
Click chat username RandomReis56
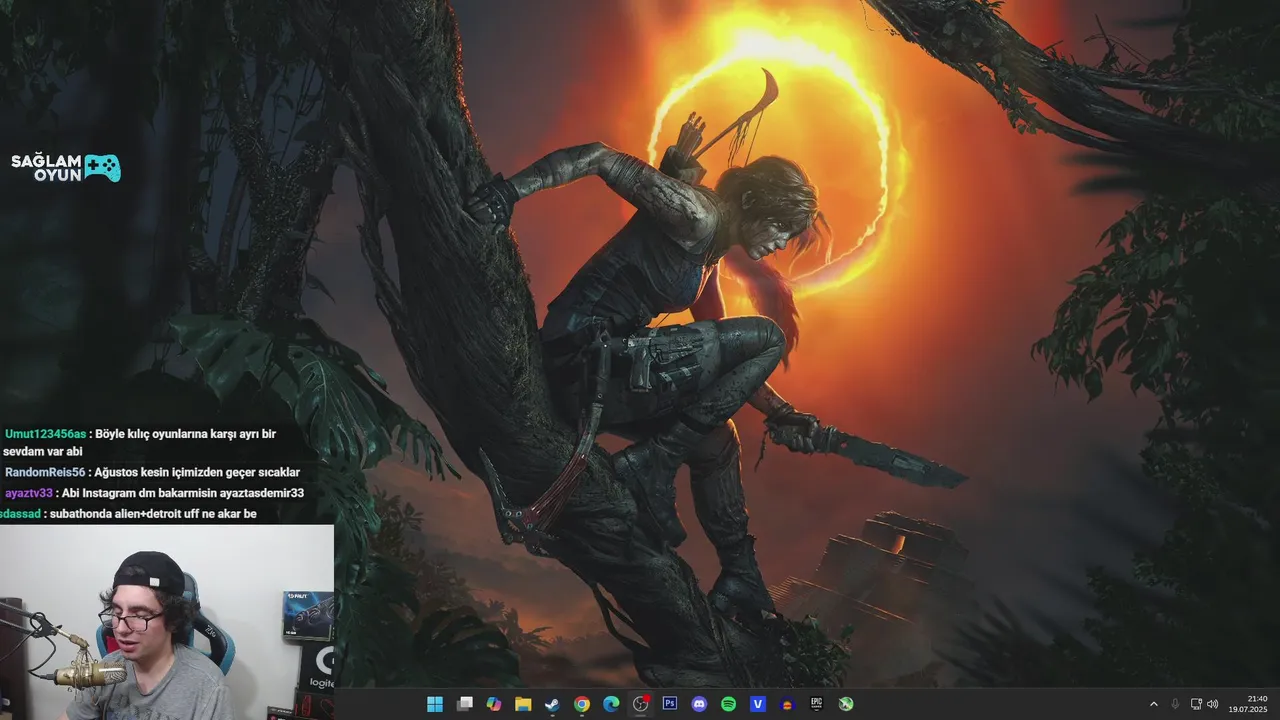[45, 472]
